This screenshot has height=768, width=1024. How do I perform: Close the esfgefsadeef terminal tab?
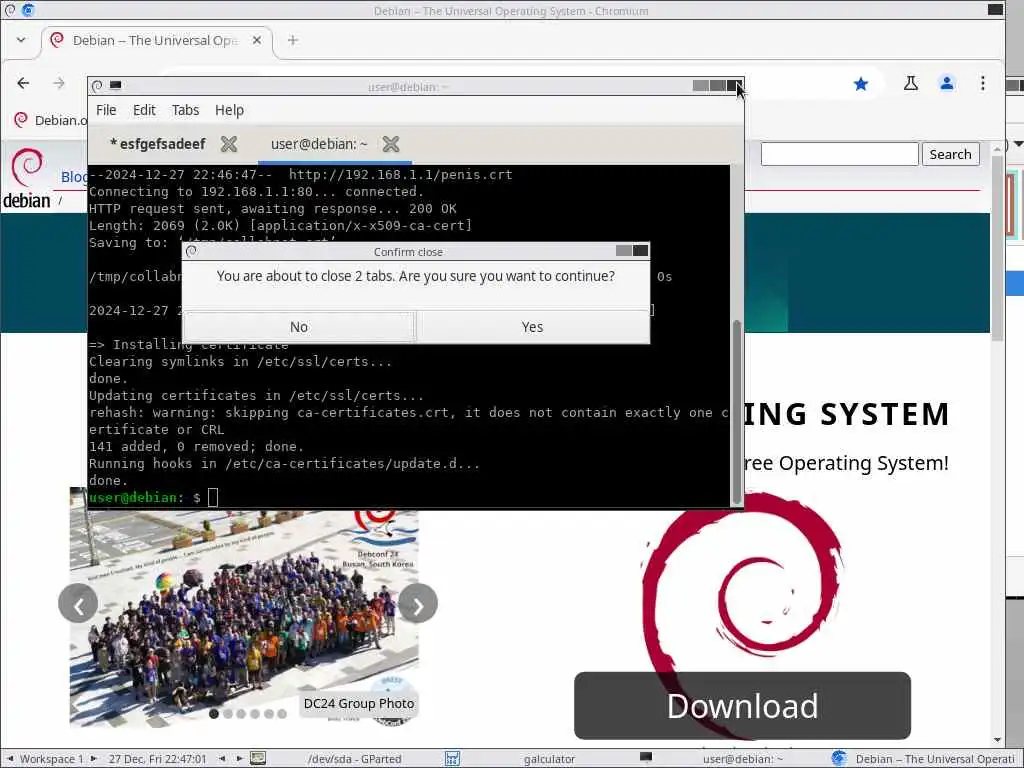point(229,144)
